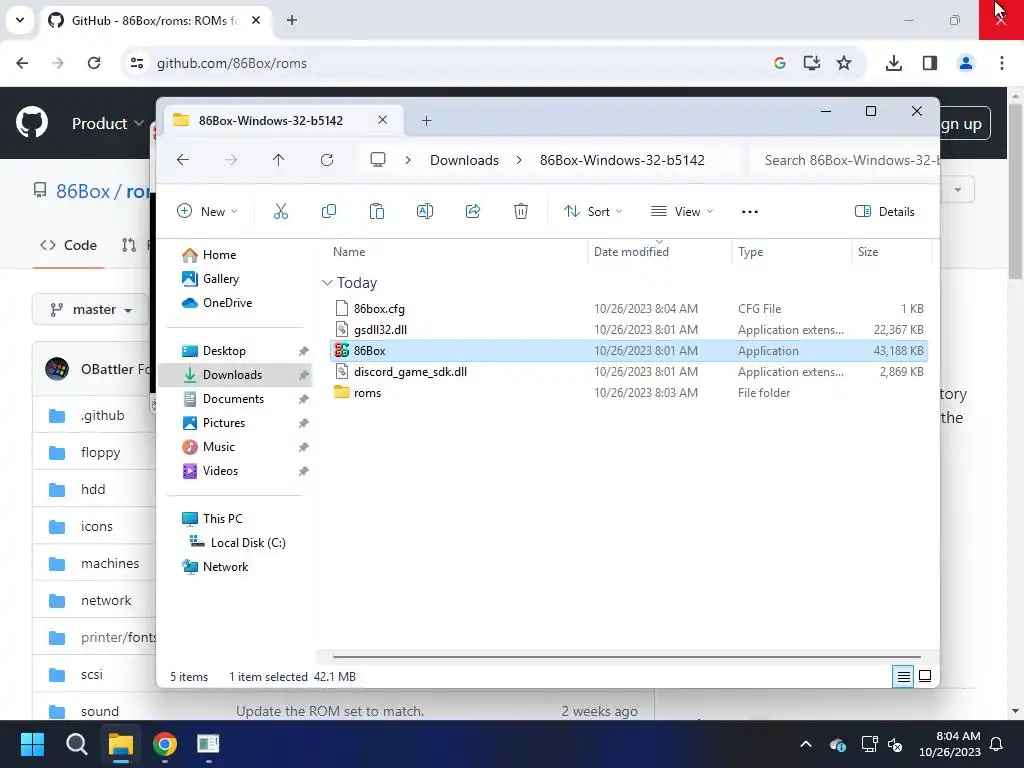Click the Rename icon in Explorer toolbar
Image resolution: width=1024 pixels, height=768 pixels.
tap(424, 212)
